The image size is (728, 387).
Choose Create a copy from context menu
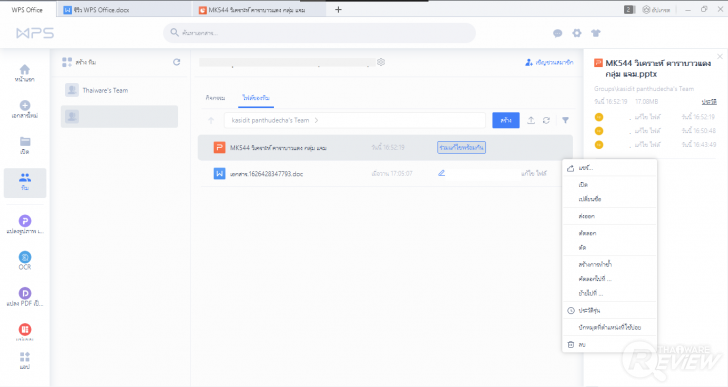610,264
